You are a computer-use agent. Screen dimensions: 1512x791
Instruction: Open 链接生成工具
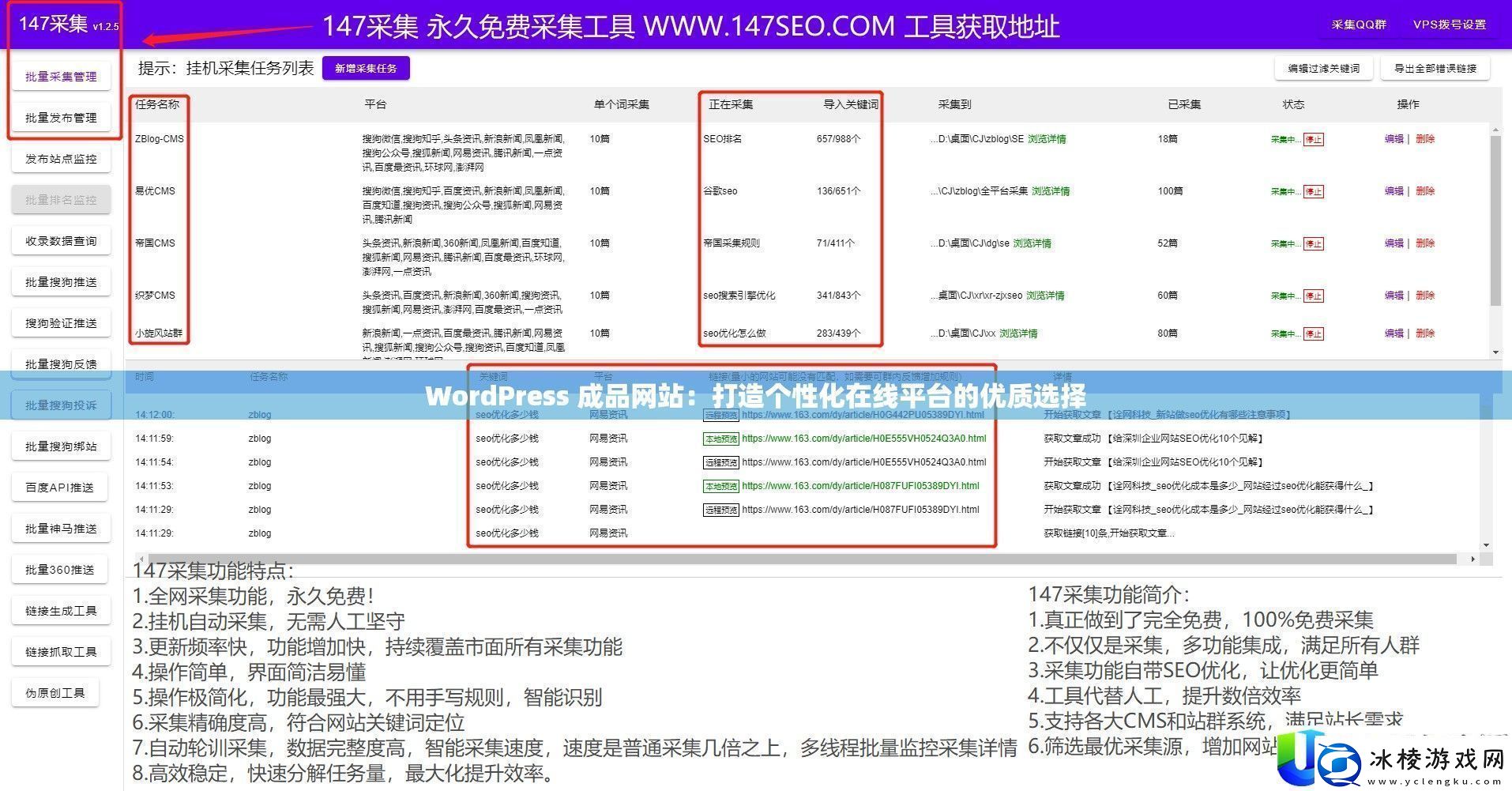pos(60,610)
